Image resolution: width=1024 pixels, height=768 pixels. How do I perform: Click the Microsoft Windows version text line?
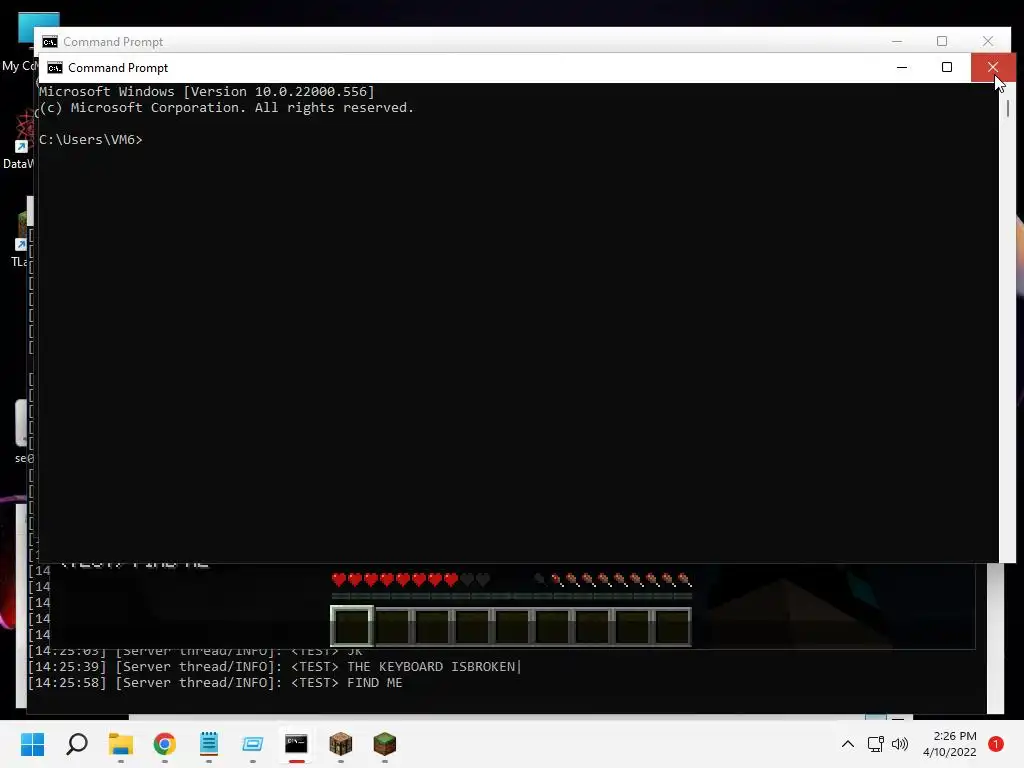point(206,91)
